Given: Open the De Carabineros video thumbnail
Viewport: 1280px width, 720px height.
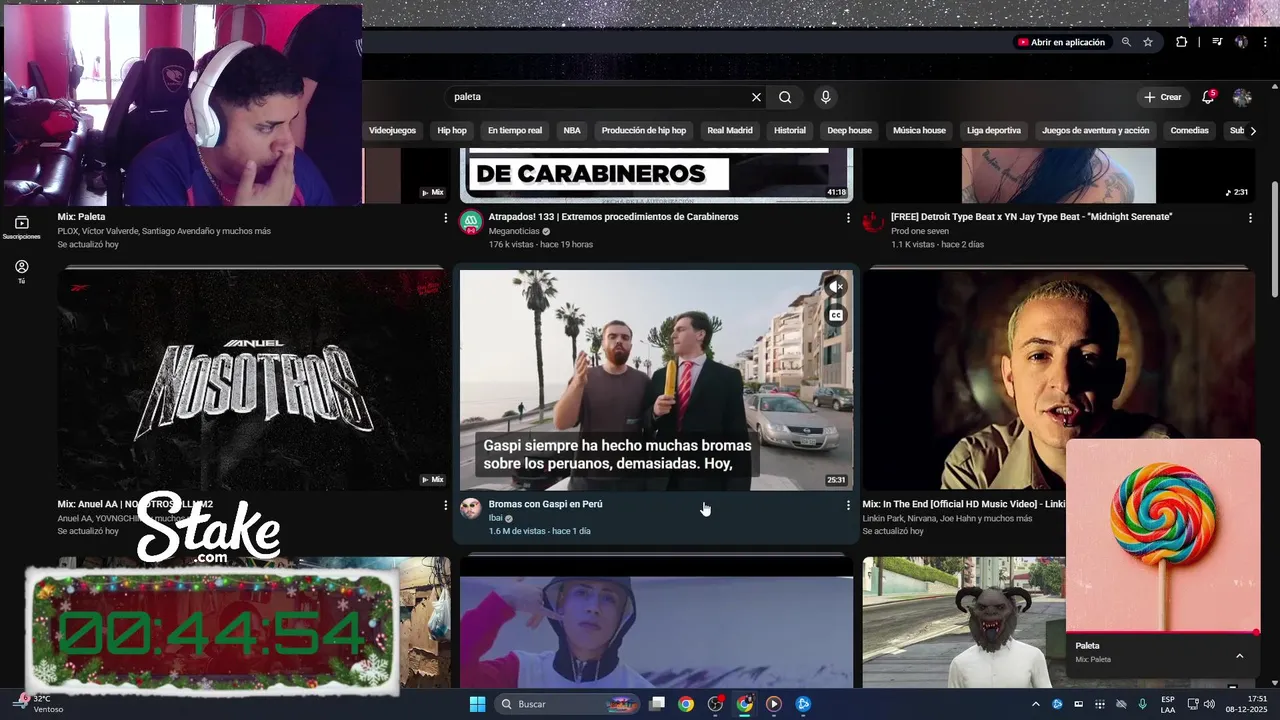Looking at the screenshot, I should pos(656,175).
